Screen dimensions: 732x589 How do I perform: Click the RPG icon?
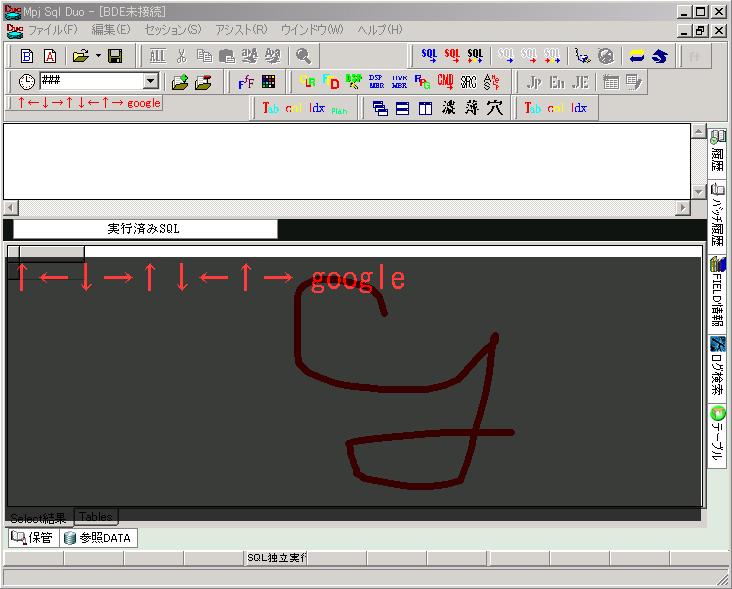pyautogui.click(x=422, y=82)
